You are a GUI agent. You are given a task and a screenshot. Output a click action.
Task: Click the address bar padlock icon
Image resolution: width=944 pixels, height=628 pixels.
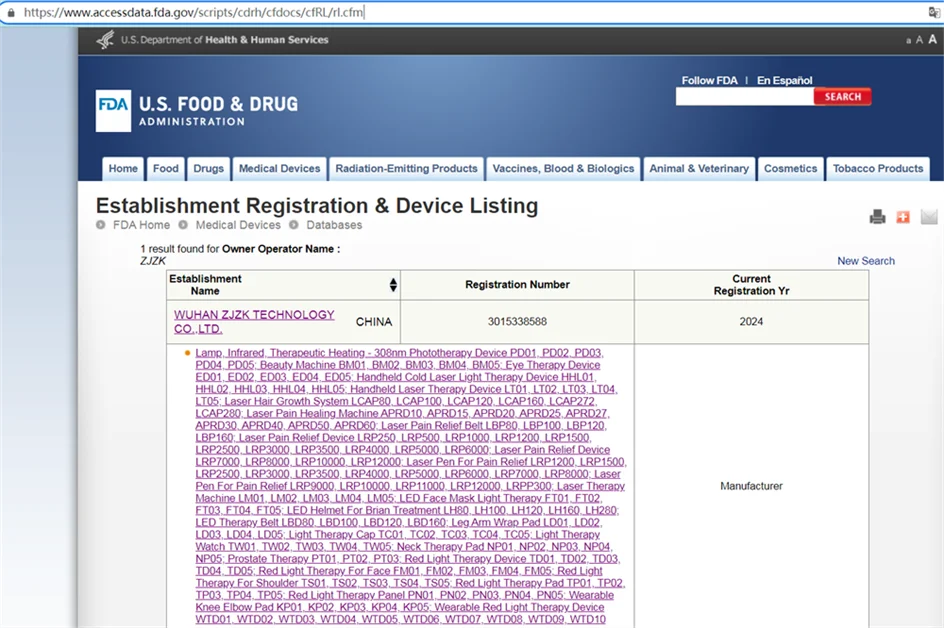coord(9,13)
